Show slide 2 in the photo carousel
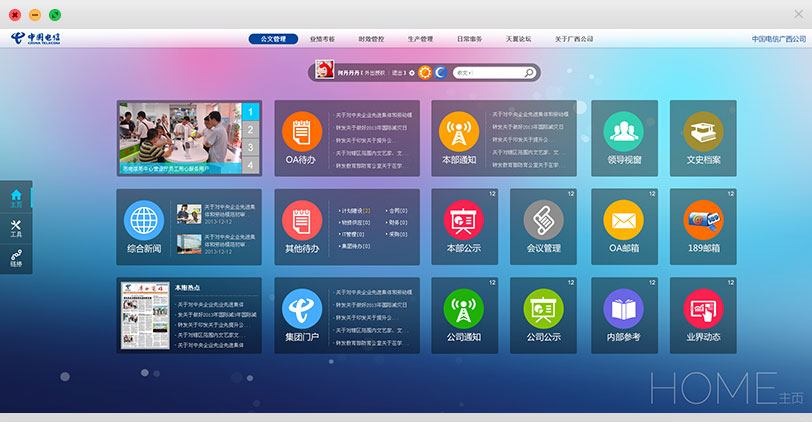This screenshot has width=812, height=422. click(250, 129)
